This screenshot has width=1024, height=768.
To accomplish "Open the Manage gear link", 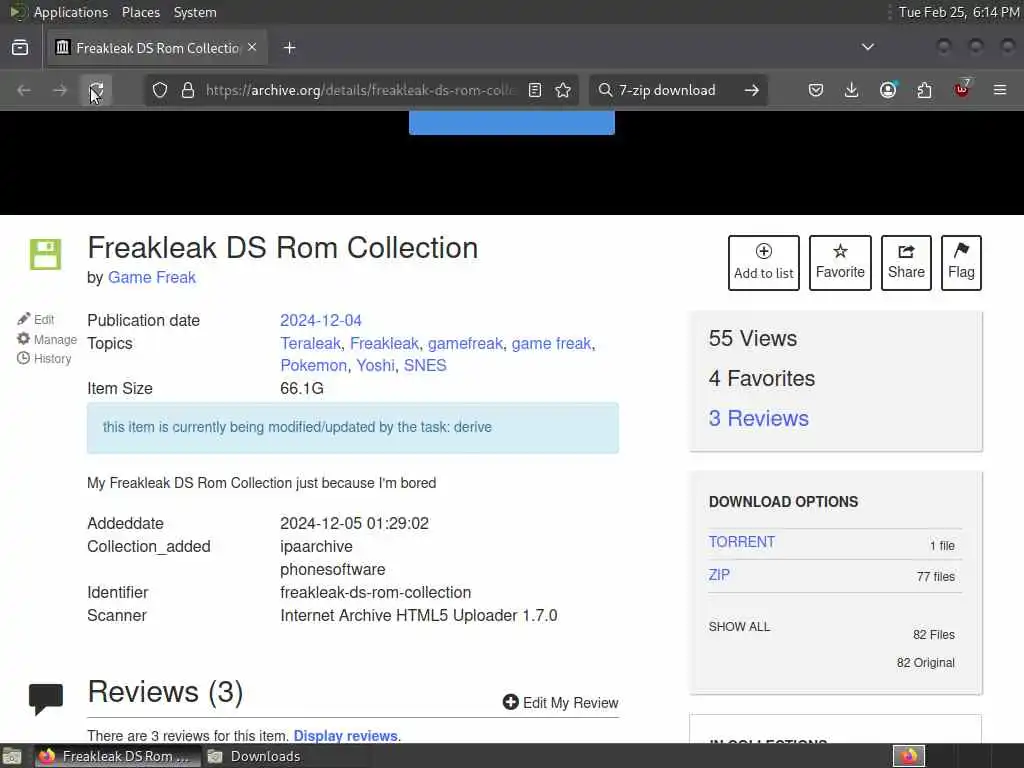I will [x=46, y=339].
